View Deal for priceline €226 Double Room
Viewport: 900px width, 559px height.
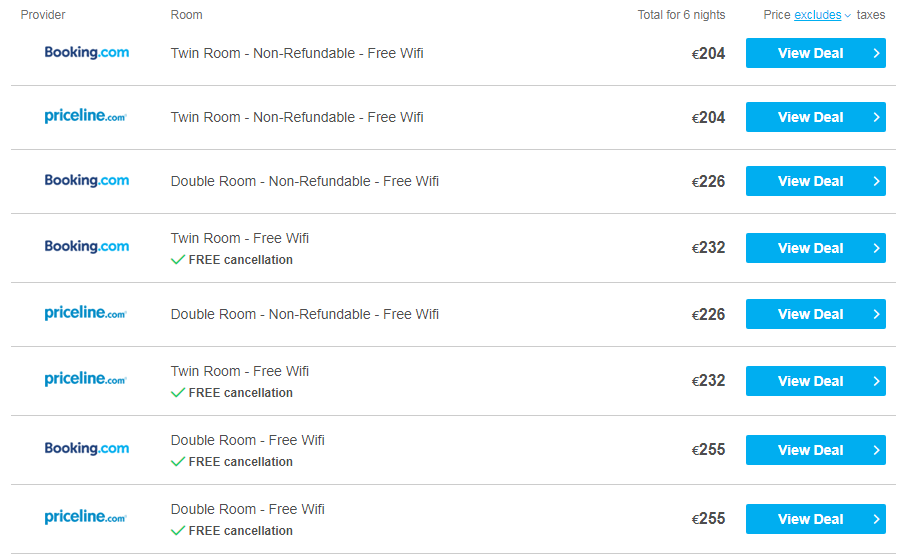coord(816,314)
